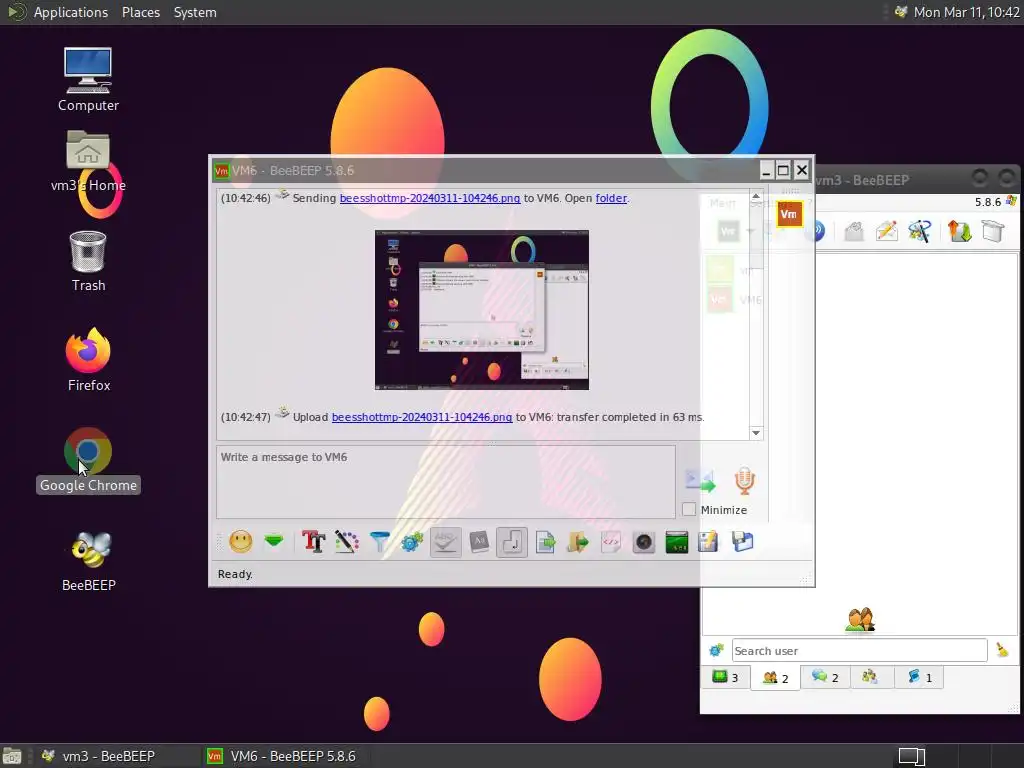Select the Google Chrome desktop icon
This screenshot has height=768, width=1024.
point(88,460)
